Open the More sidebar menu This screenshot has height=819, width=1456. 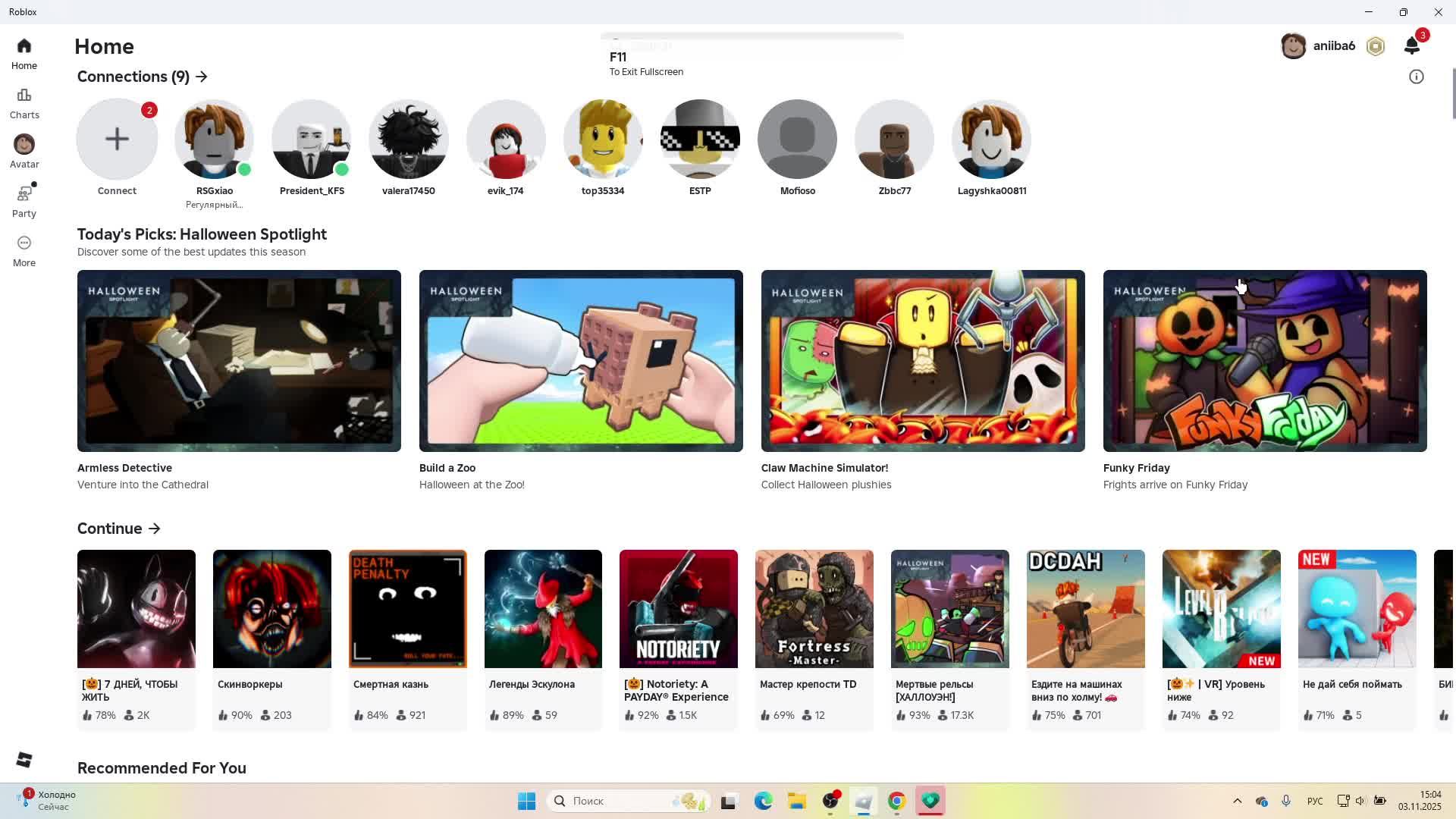[x=24, y=251]
